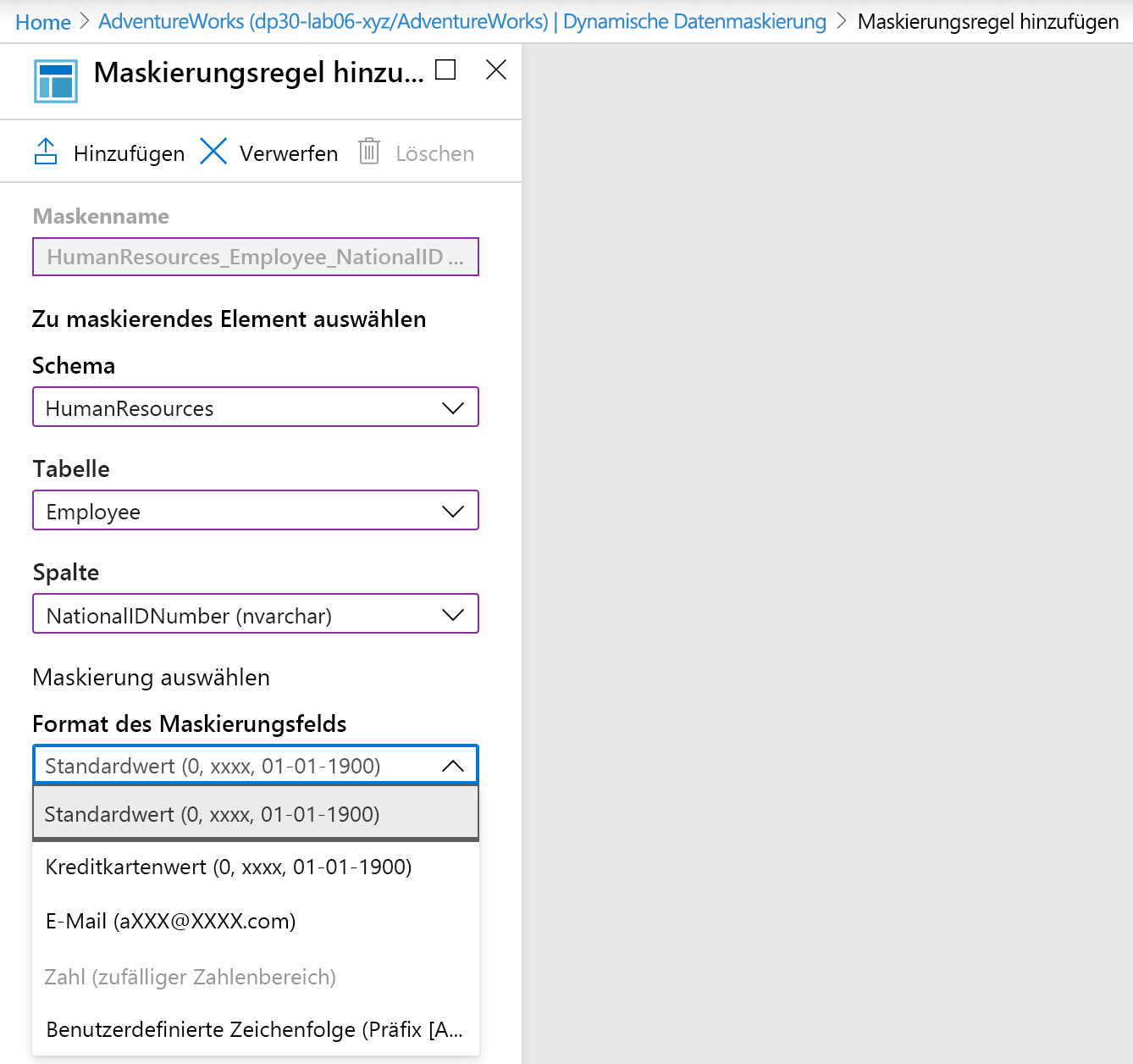
Task: Open the Tabelle dropdown showing Employee
Action: pyautogui.click(x=254, y=511)
